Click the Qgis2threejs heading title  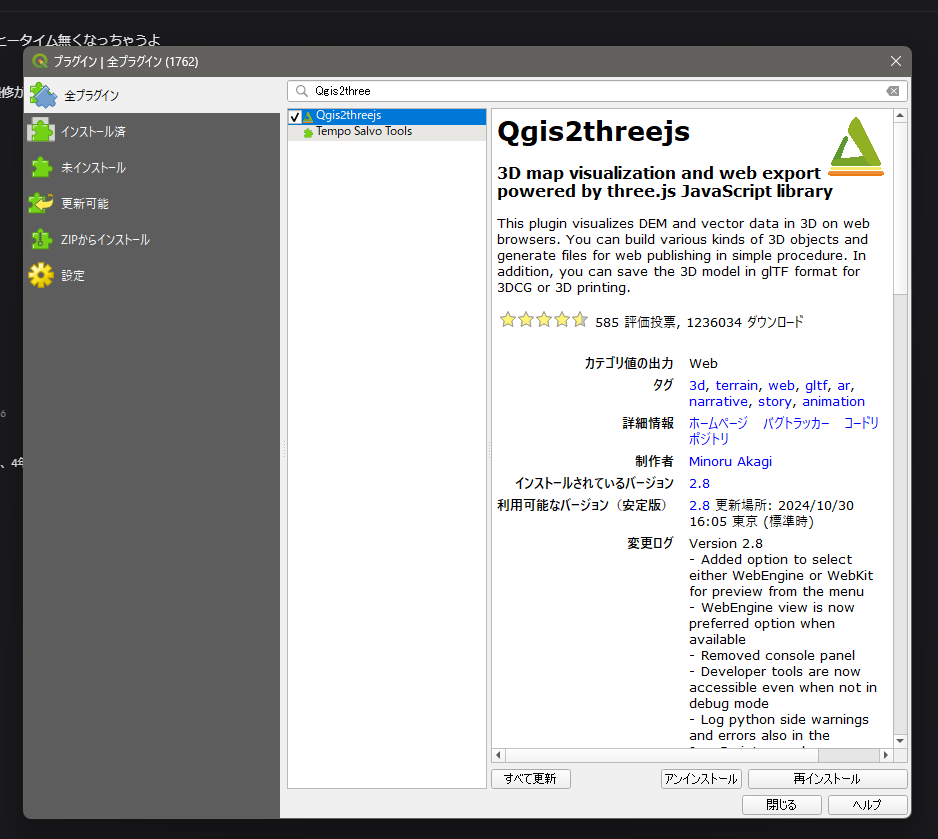tap(593, 132)
